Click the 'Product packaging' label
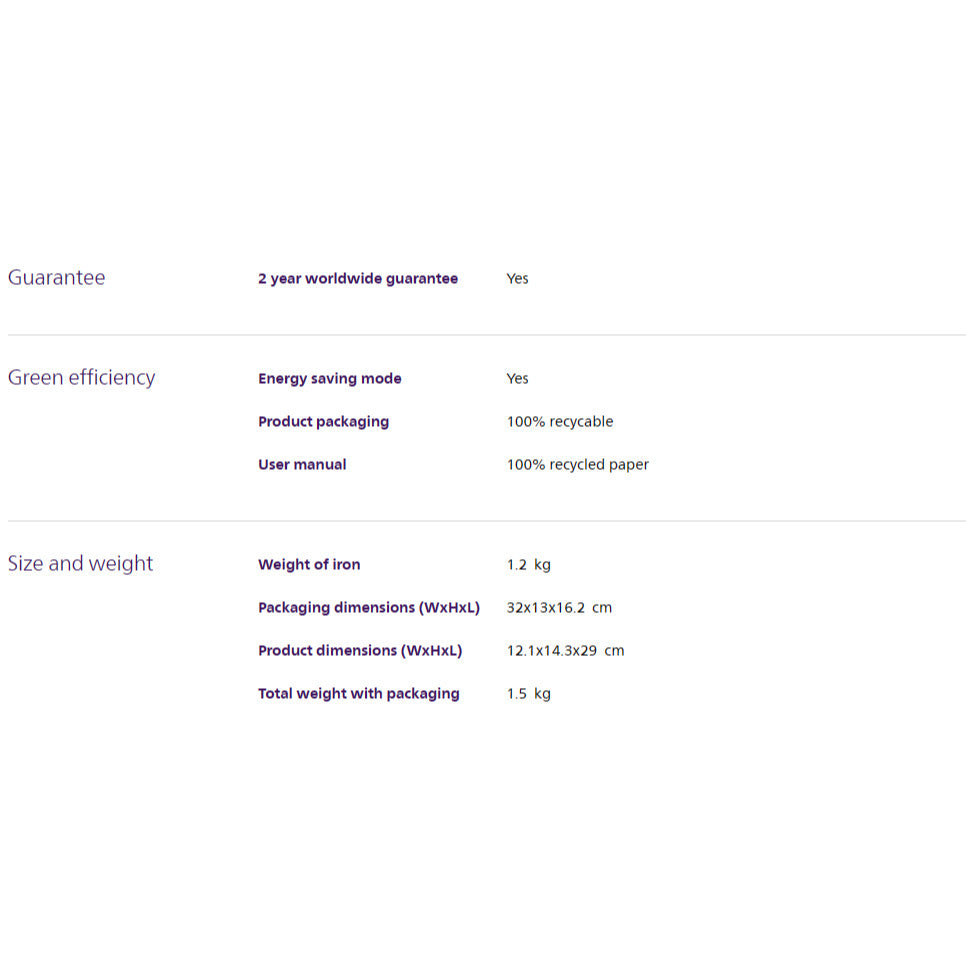The width and height of the screenshot is (966, 966). point(323,422)
